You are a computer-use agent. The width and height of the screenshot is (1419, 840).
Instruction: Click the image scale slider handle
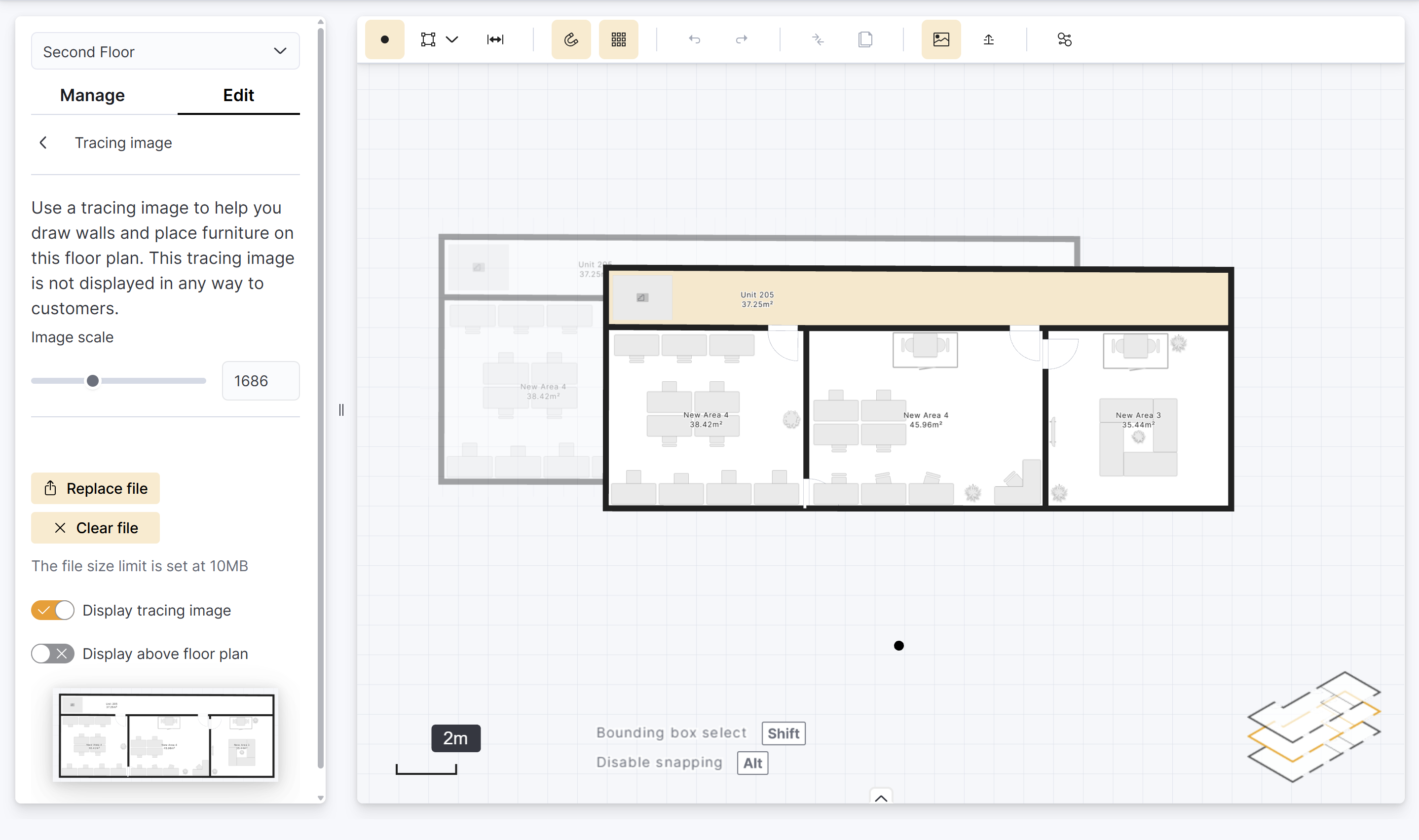coord(93,381)
